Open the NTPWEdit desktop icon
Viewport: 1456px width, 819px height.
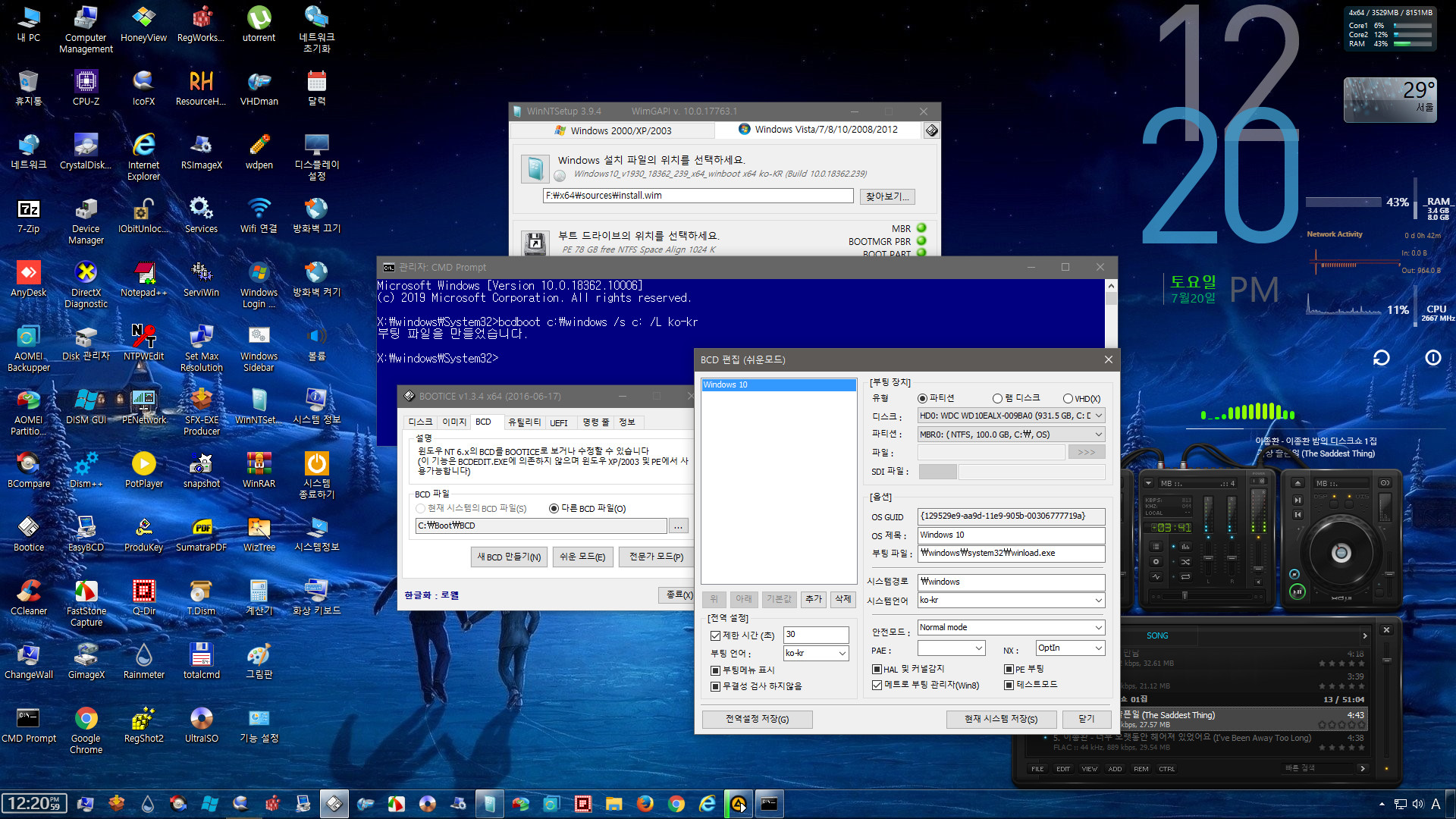(143, 343)
